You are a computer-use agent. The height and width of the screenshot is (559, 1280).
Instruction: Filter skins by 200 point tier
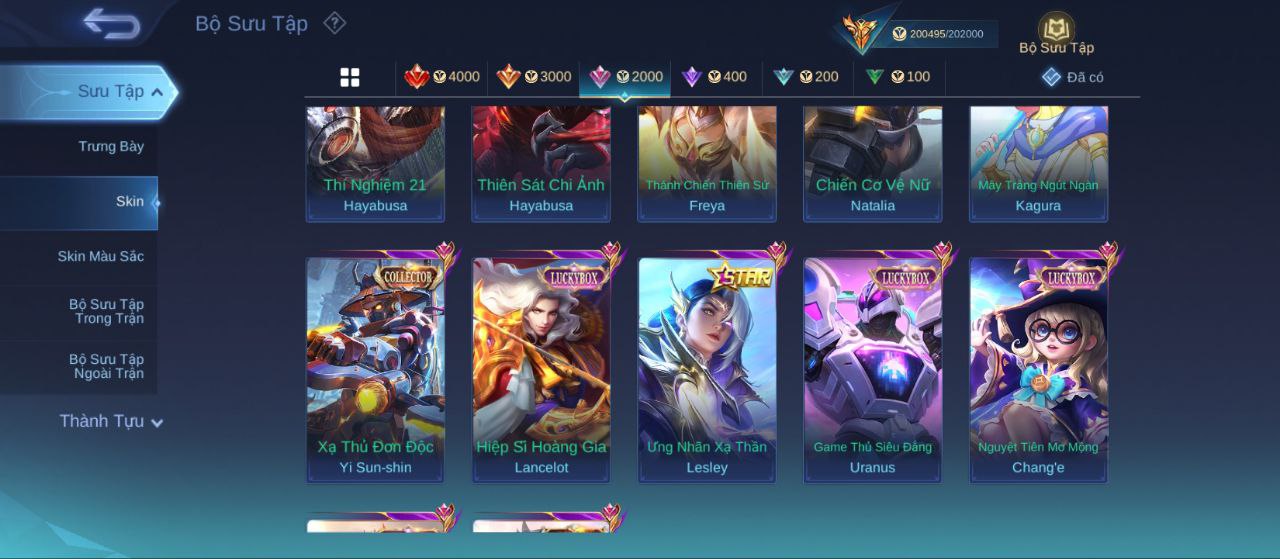(x=806, y=77)
